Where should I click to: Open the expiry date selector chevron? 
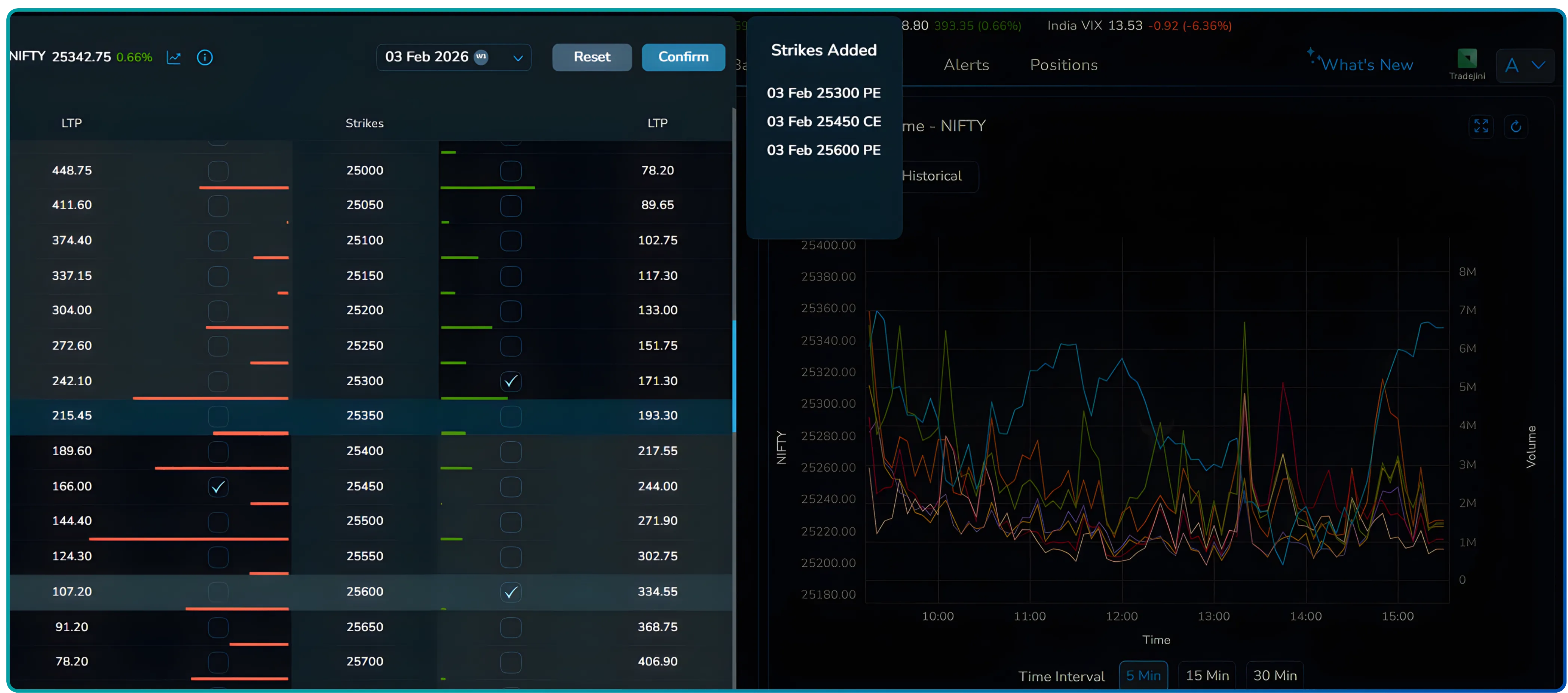(518, 58)
